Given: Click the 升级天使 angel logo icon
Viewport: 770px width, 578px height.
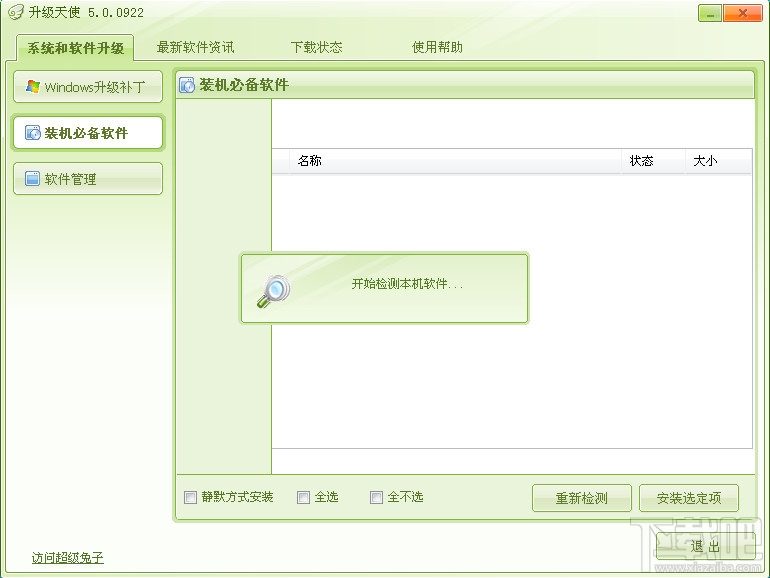Looking at the screenshot, I should point(16,12).
